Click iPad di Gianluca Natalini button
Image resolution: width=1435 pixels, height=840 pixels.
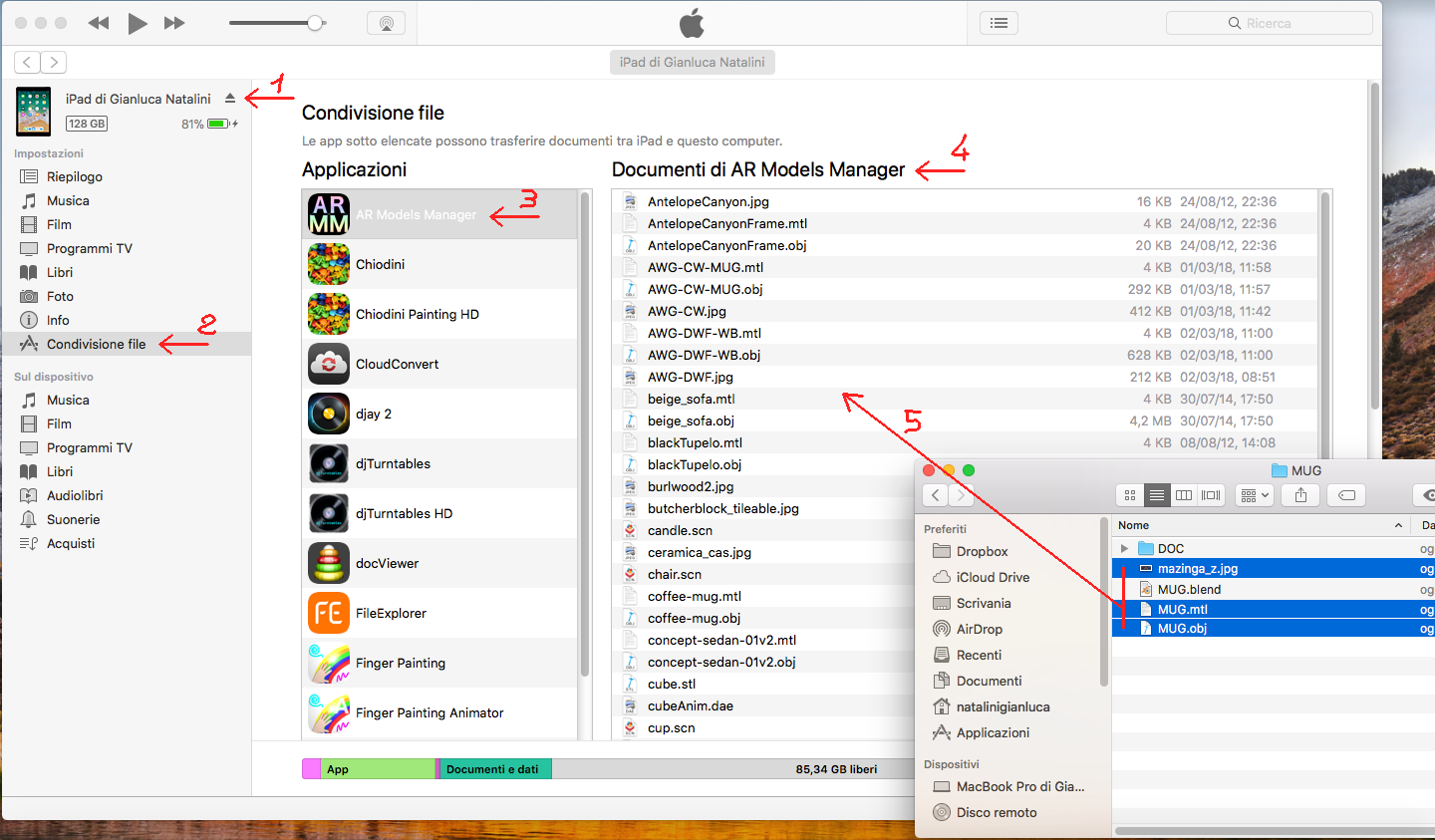tap(692, 62)
